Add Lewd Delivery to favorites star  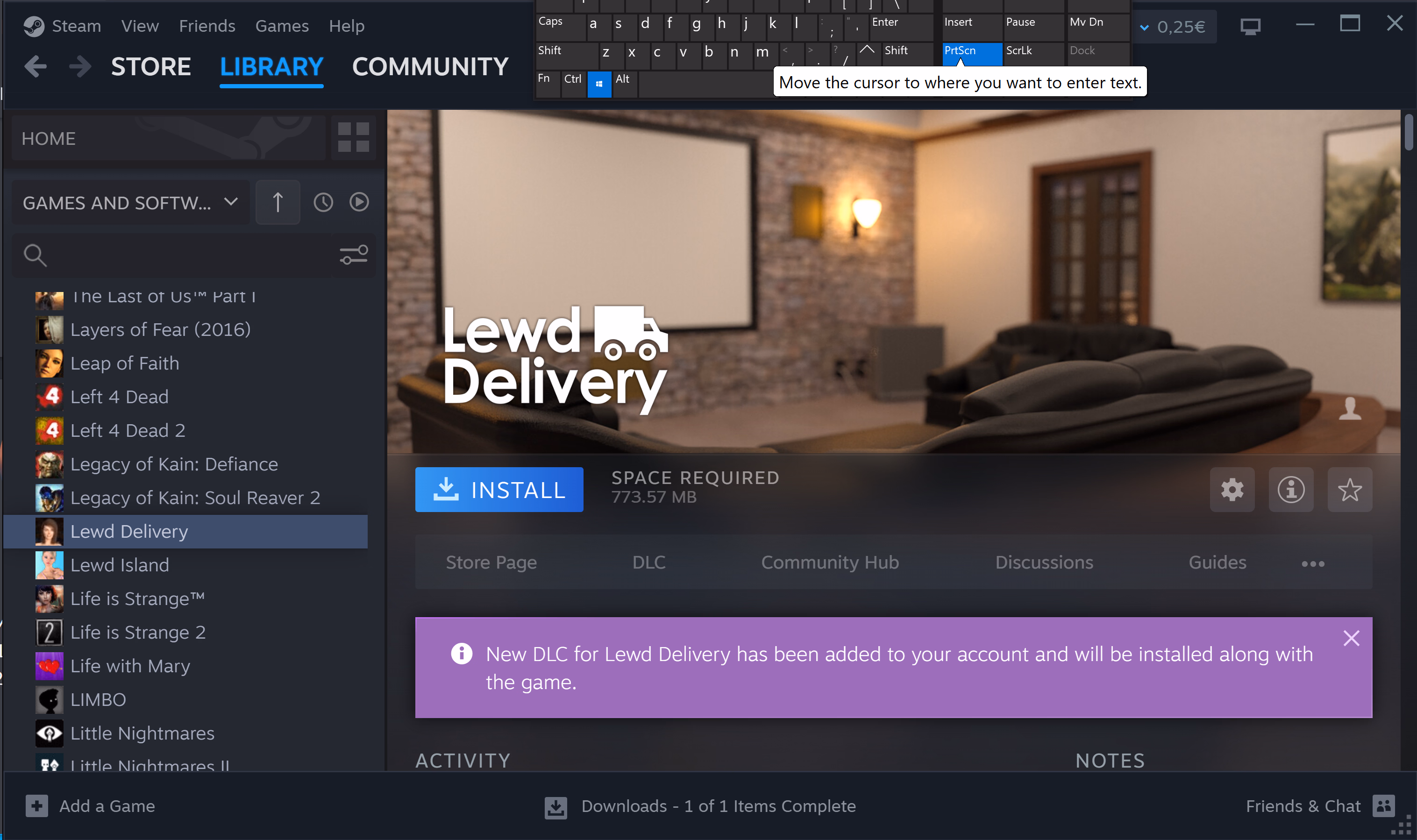1350,490
